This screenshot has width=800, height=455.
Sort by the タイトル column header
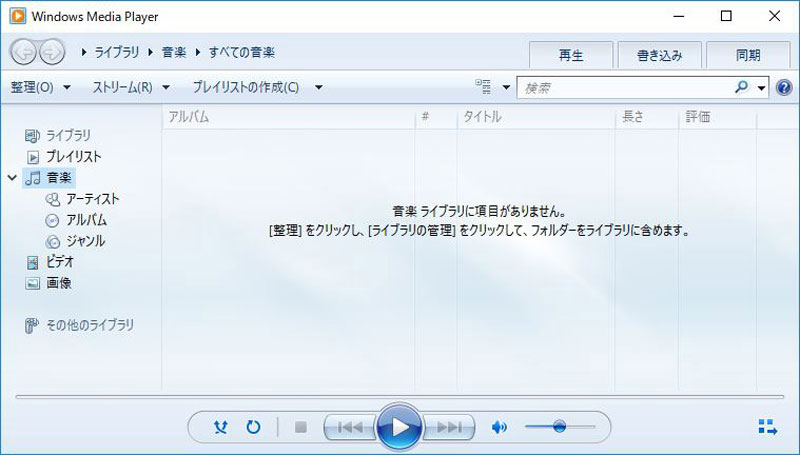(x=536, y=117)
